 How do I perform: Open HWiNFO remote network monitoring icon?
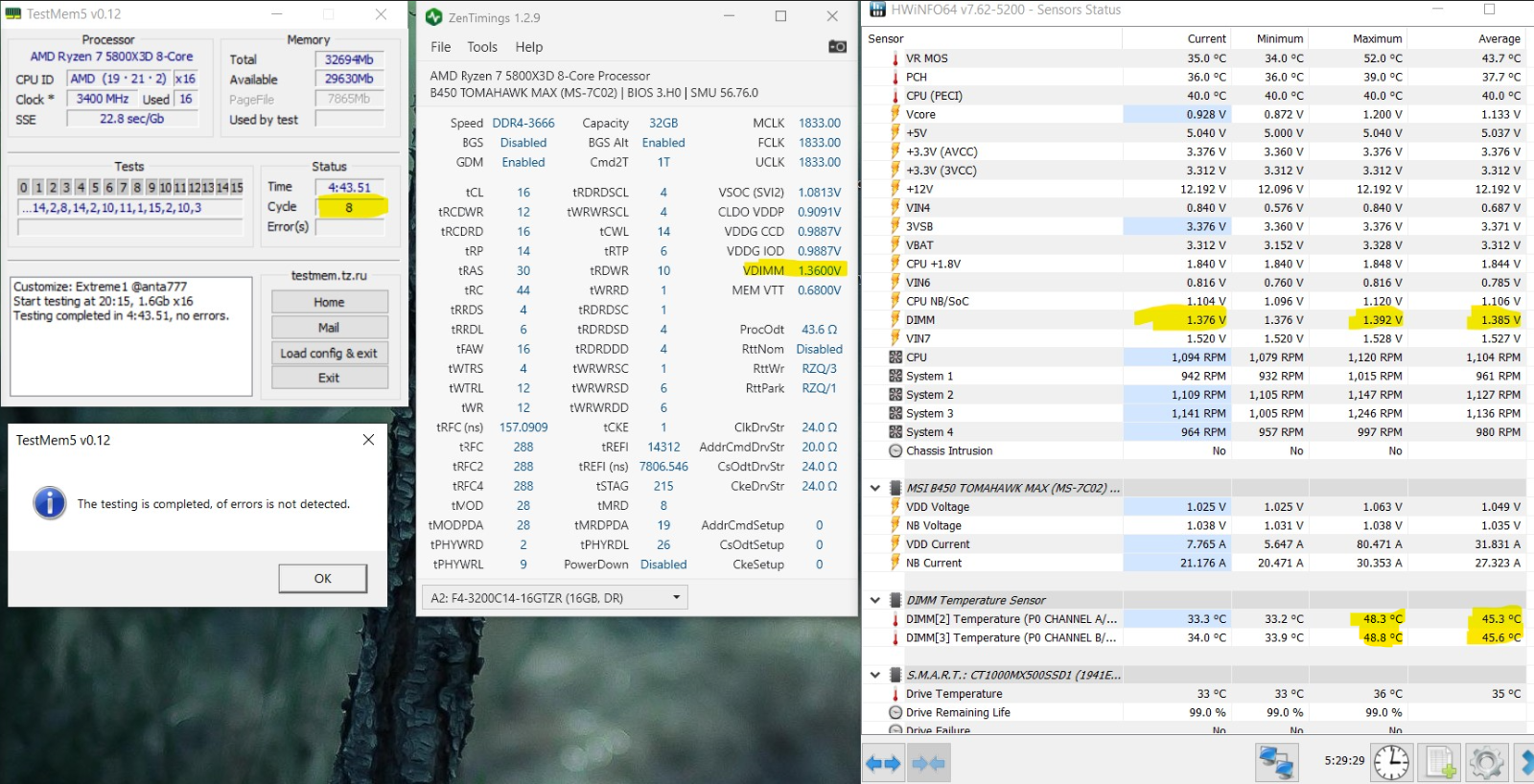pos(1276,763)
